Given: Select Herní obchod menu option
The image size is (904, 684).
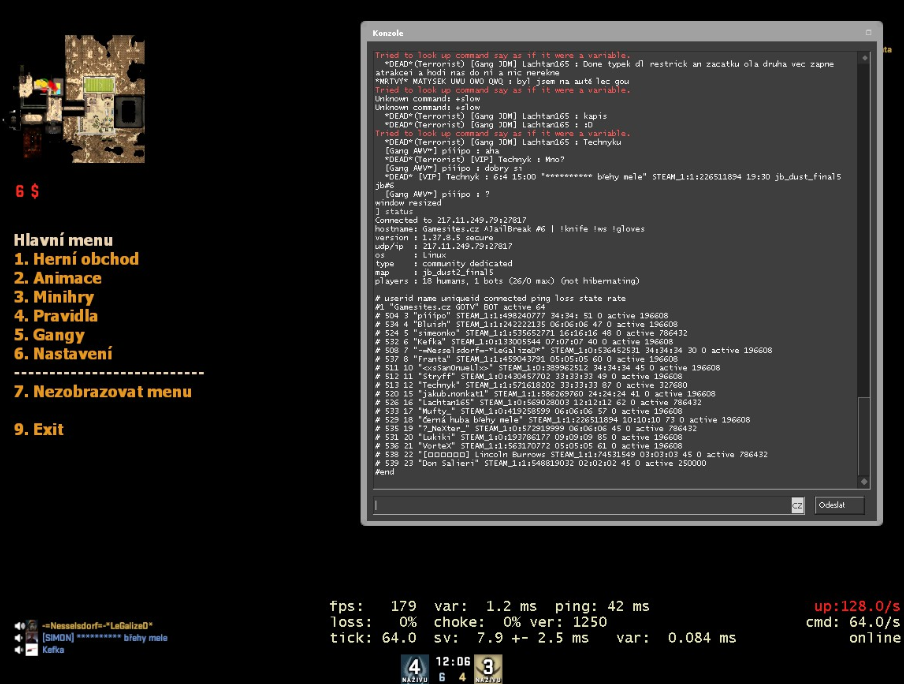Looking at the screenshot, I should point(76,259).
